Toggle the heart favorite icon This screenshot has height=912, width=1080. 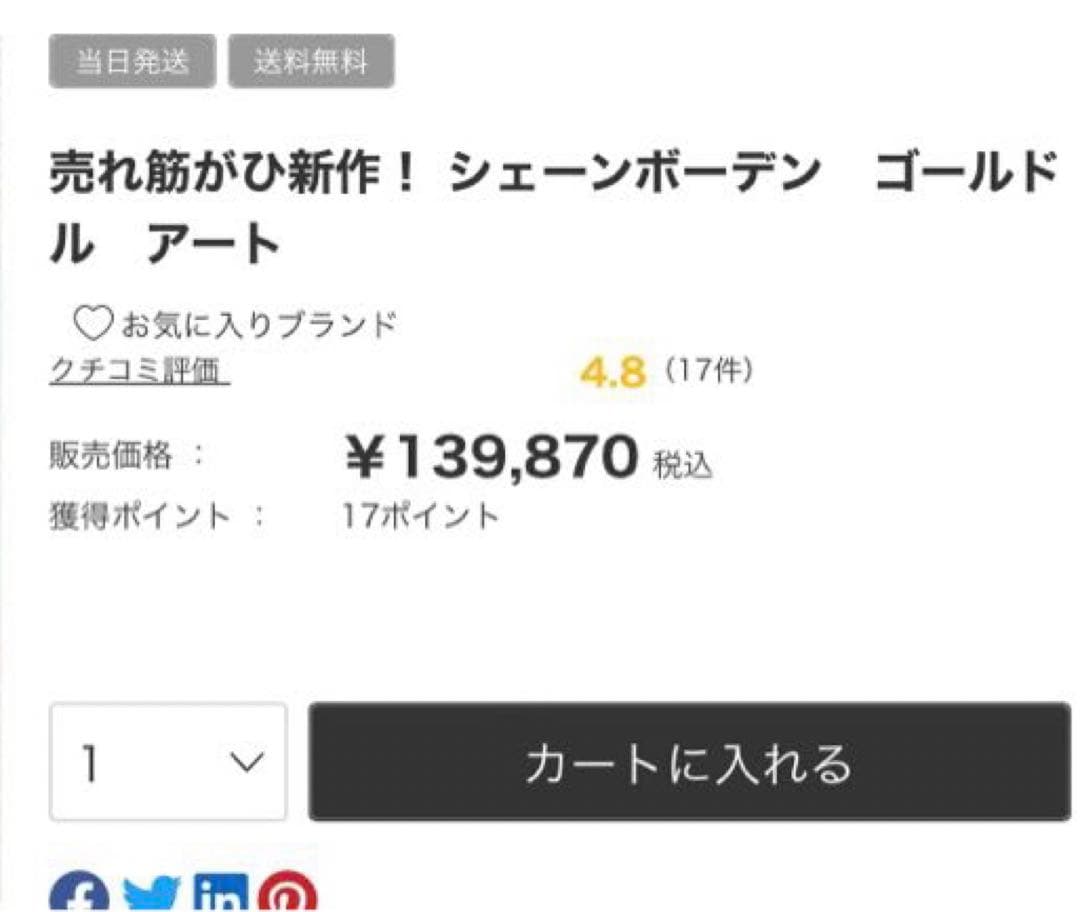click(94, 322)
